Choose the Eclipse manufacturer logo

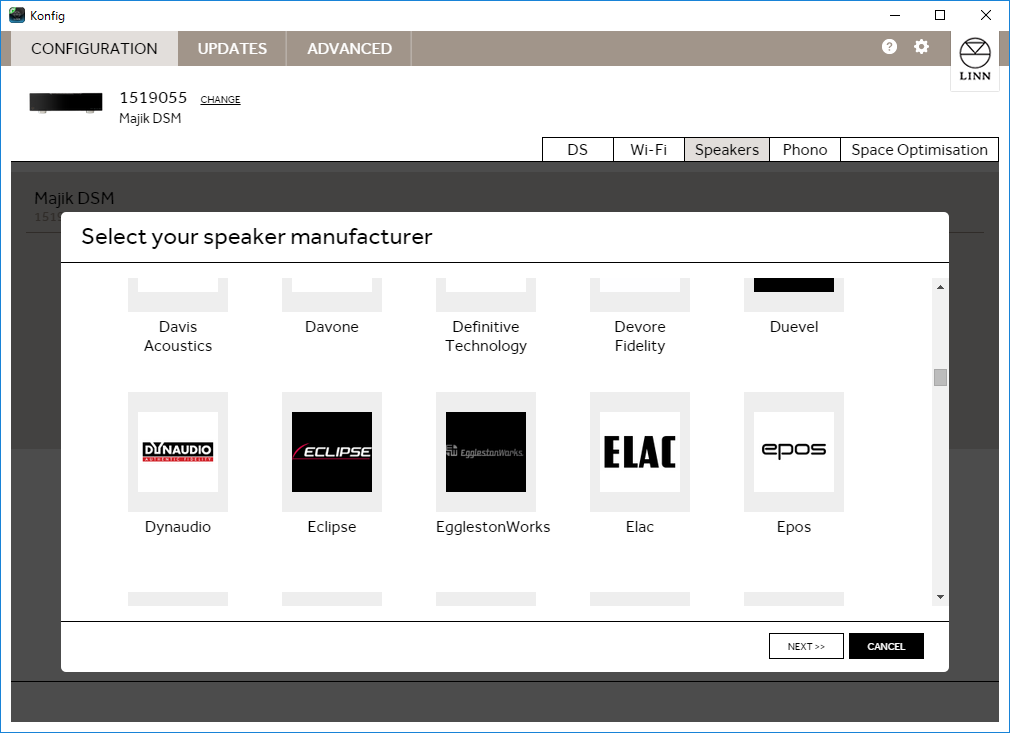click(332, 452)
